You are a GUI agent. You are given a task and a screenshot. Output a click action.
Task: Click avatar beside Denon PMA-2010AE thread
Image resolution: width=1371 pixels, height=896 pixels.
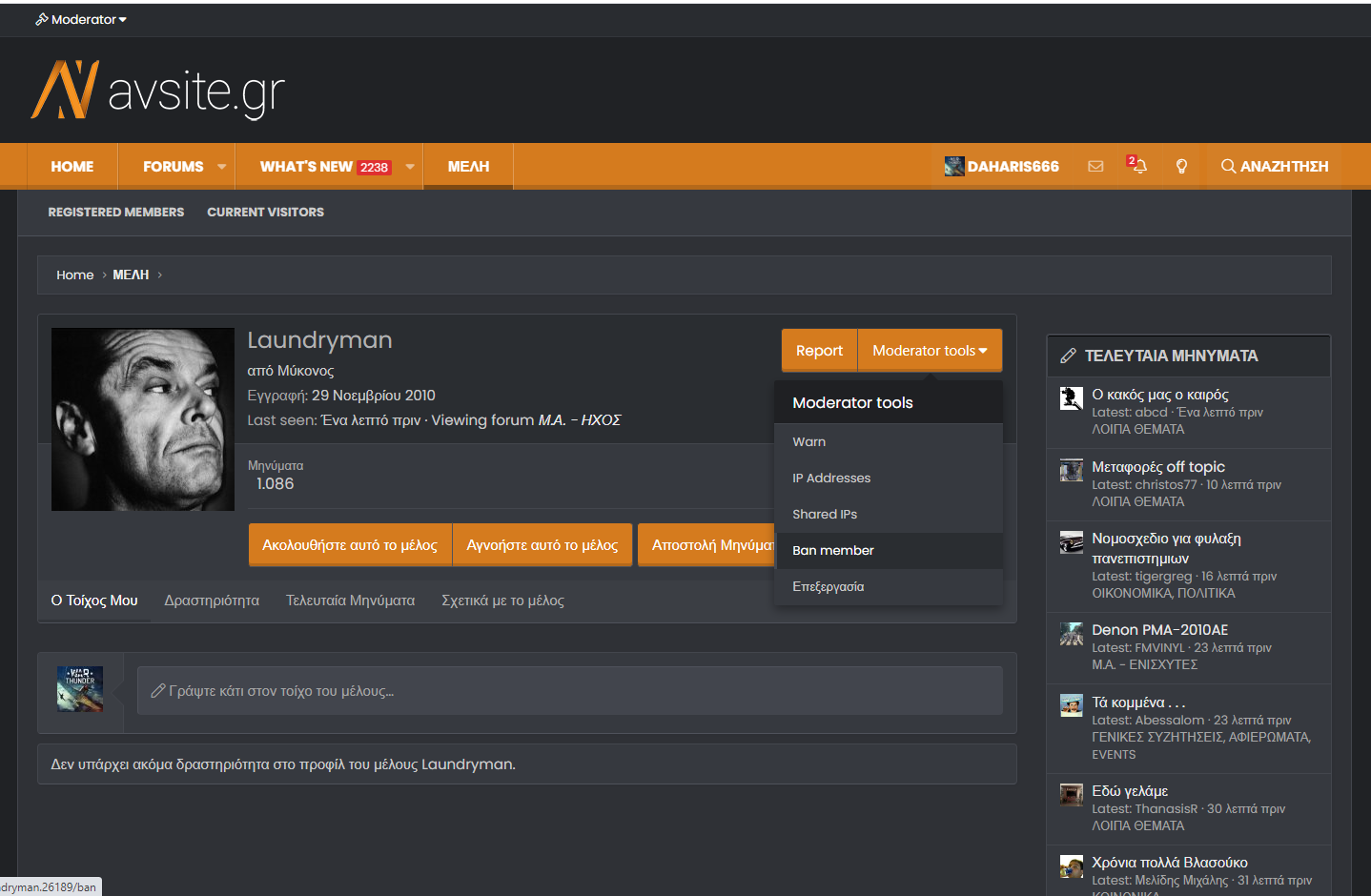[x=1072, y=634]
